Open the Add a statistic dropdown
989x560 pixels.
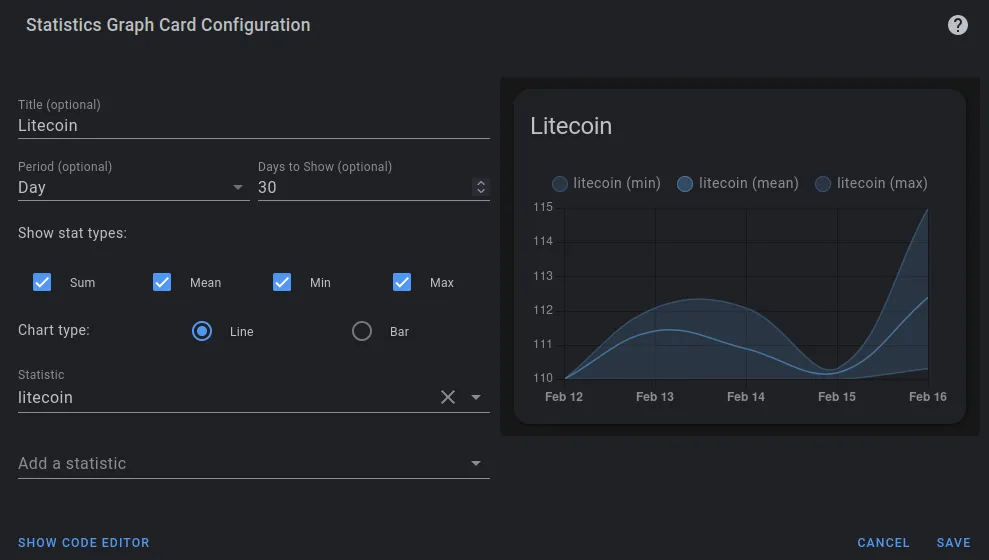(254, 464)
